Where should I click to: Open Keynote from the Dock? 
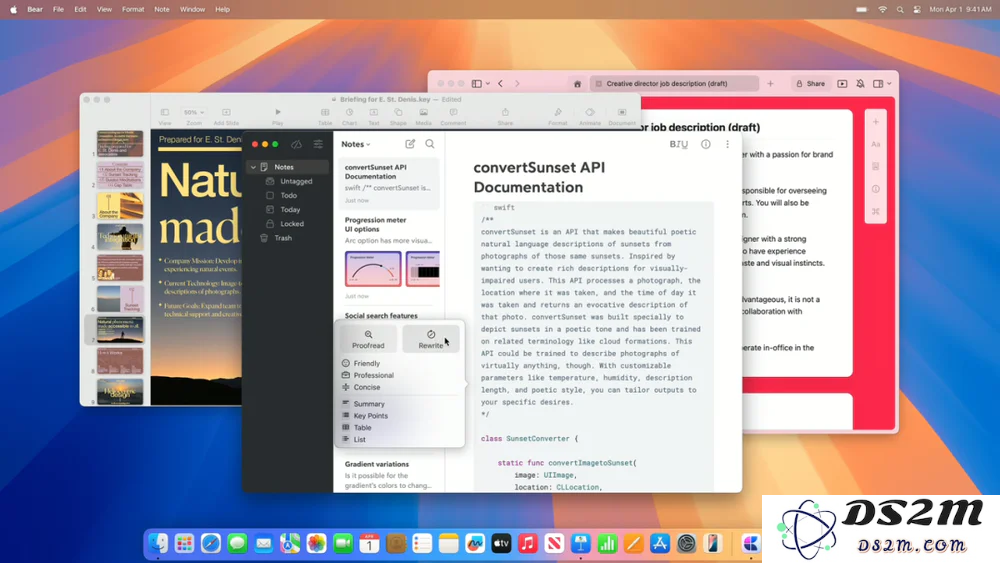580,543
